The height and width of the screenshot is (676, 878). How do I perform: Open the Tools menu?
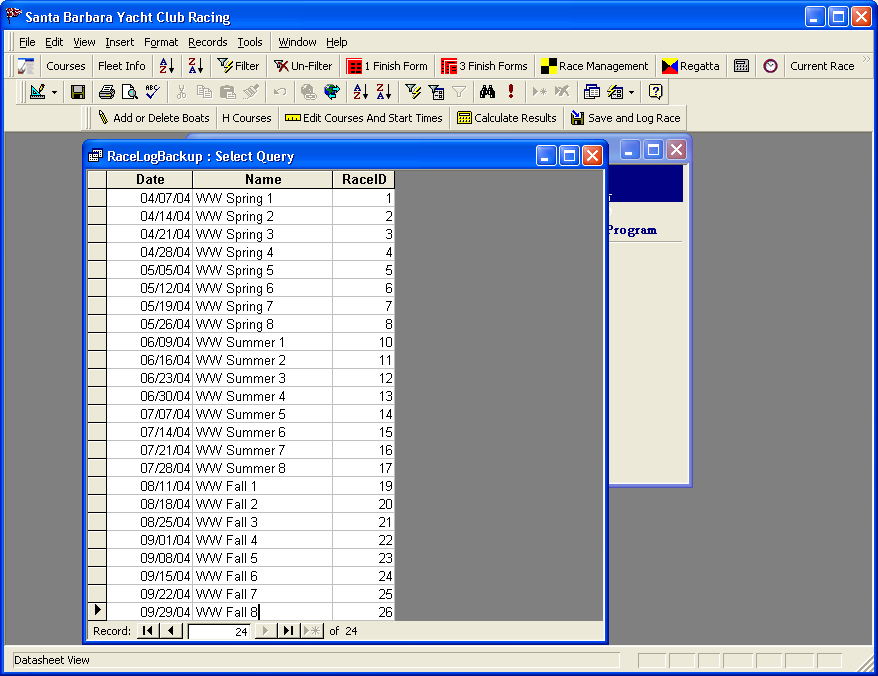click(250, 42)
